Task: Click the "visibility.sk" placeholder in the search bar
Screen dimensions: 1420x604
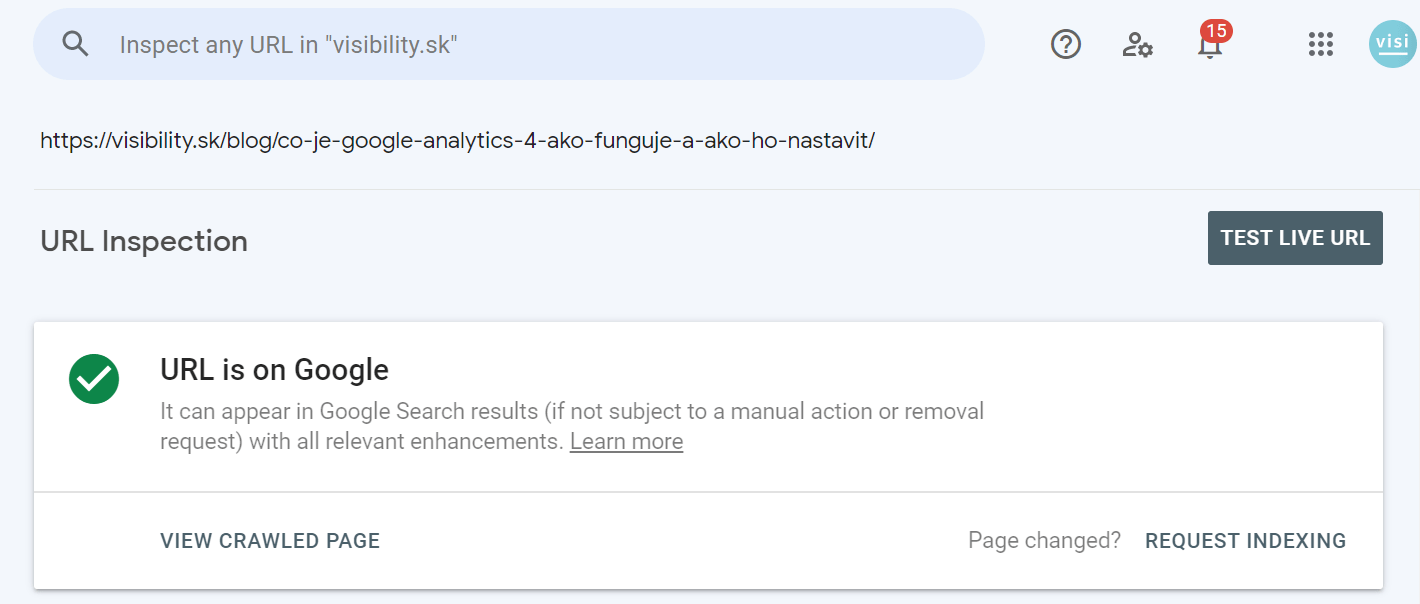Action: [x=391, y=44]
